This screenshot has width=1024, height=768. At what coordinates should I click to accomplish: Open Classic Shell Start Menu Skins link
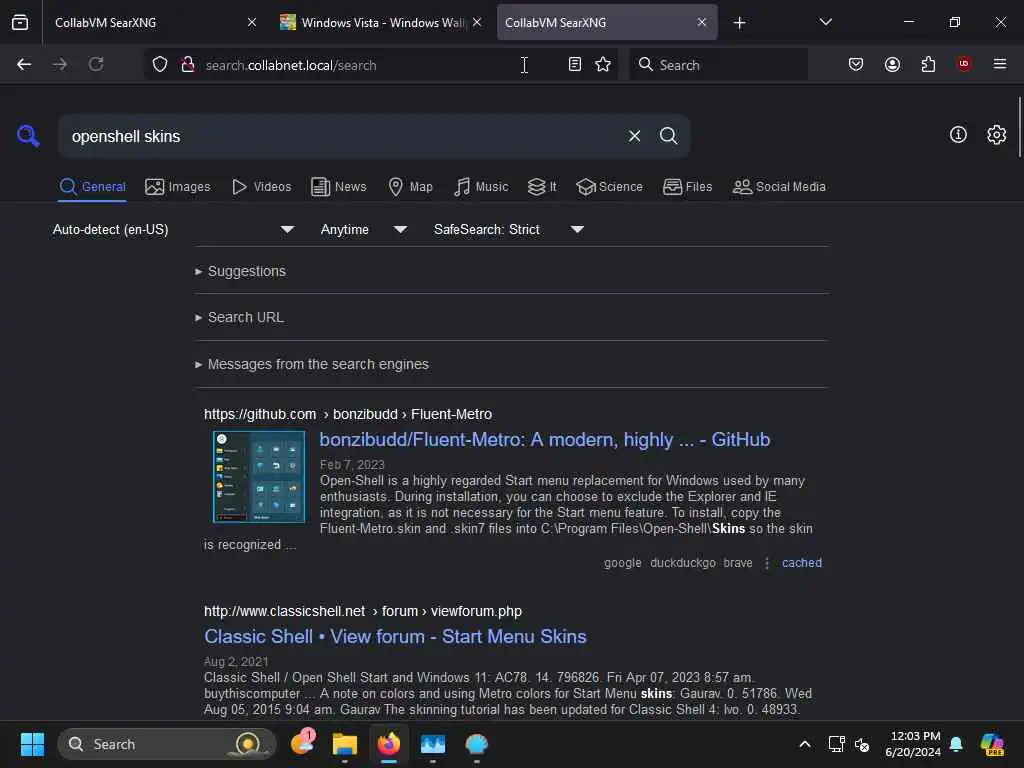pos(395,637)
